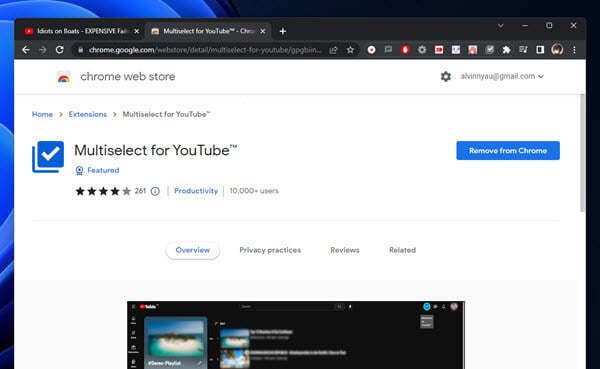Show the Related tab
This screenshot has width=600, height=369.
tap(402, 250)
